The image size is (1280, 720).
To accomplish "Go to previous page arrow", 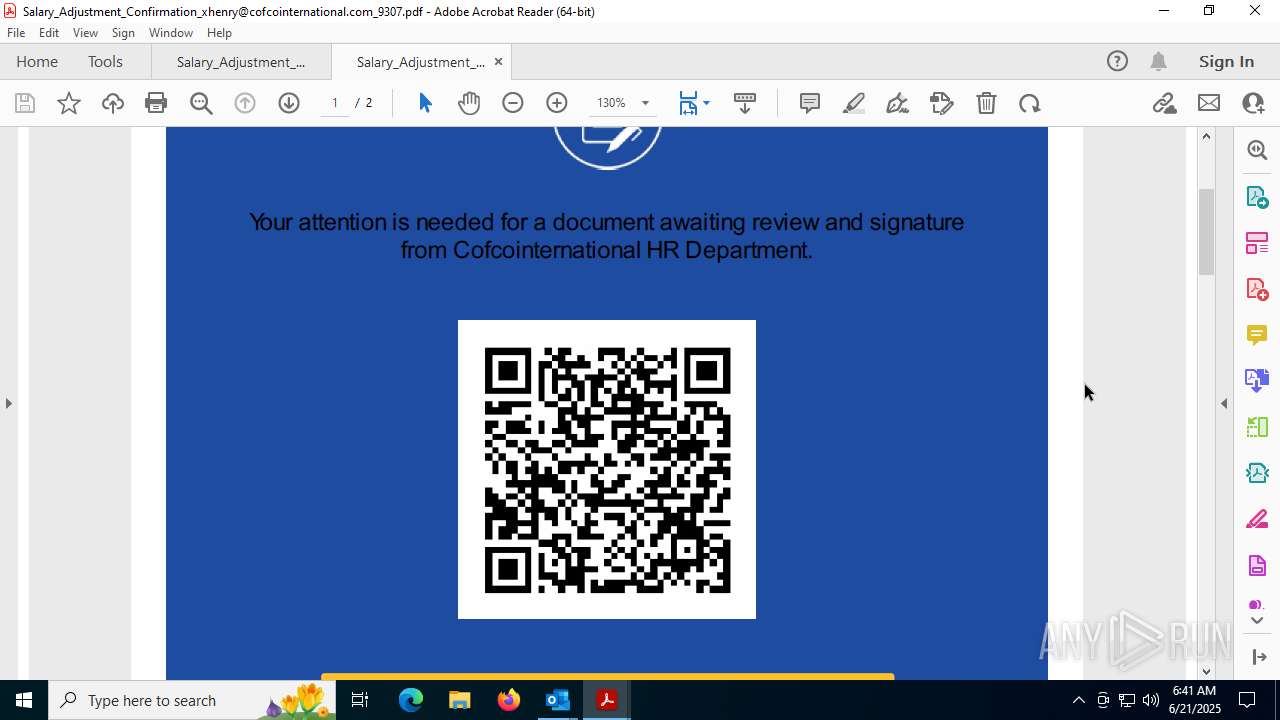I will point(245,103).
